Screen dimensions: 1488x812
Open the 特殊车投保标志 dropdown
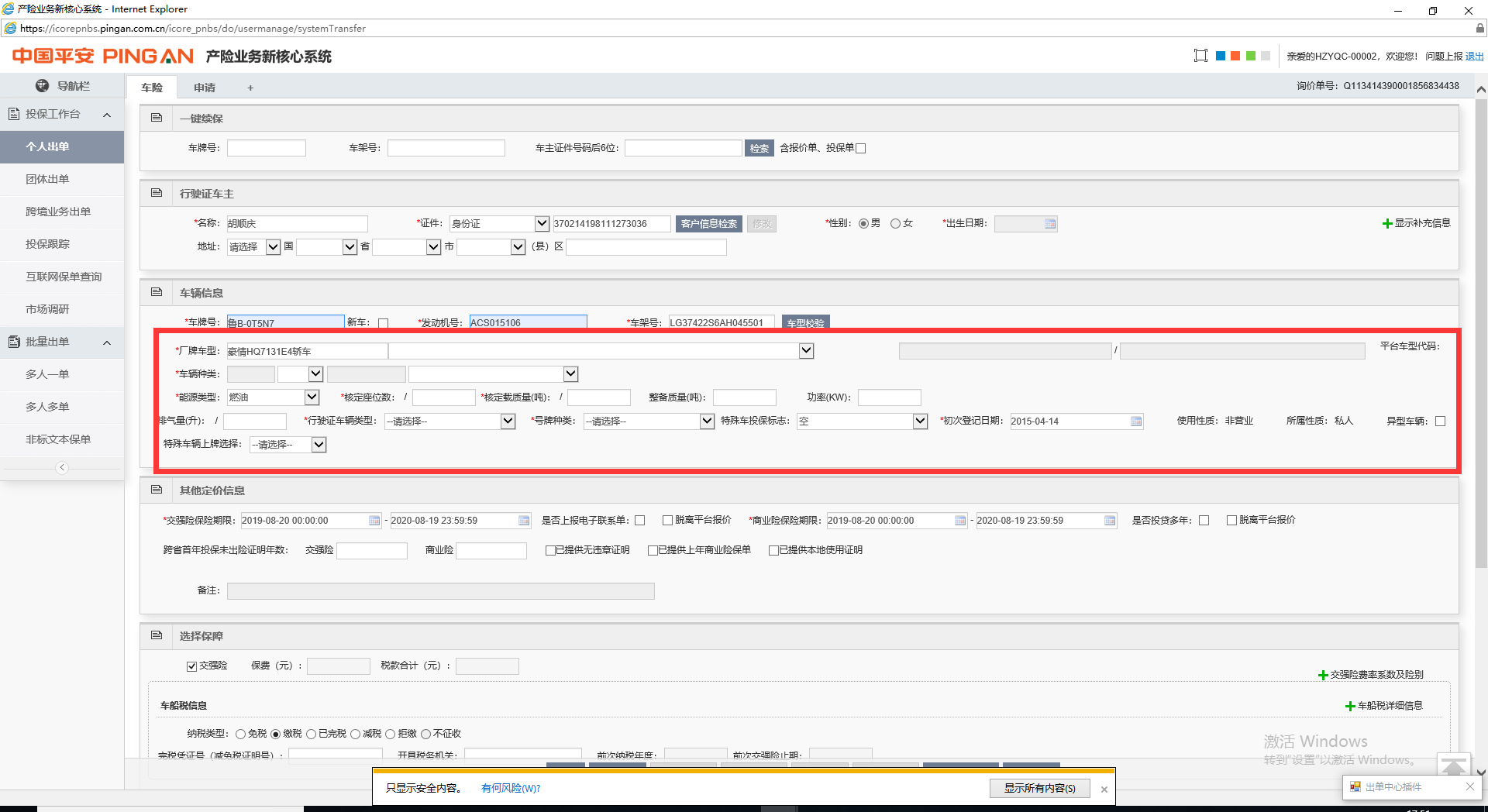[x=920, y=421]
